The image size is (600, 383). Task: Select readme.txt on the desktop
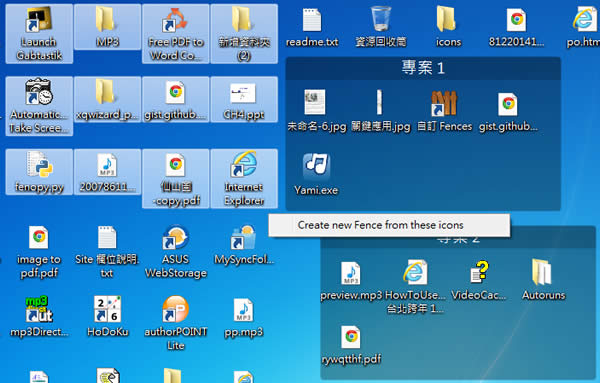(312, 27)
